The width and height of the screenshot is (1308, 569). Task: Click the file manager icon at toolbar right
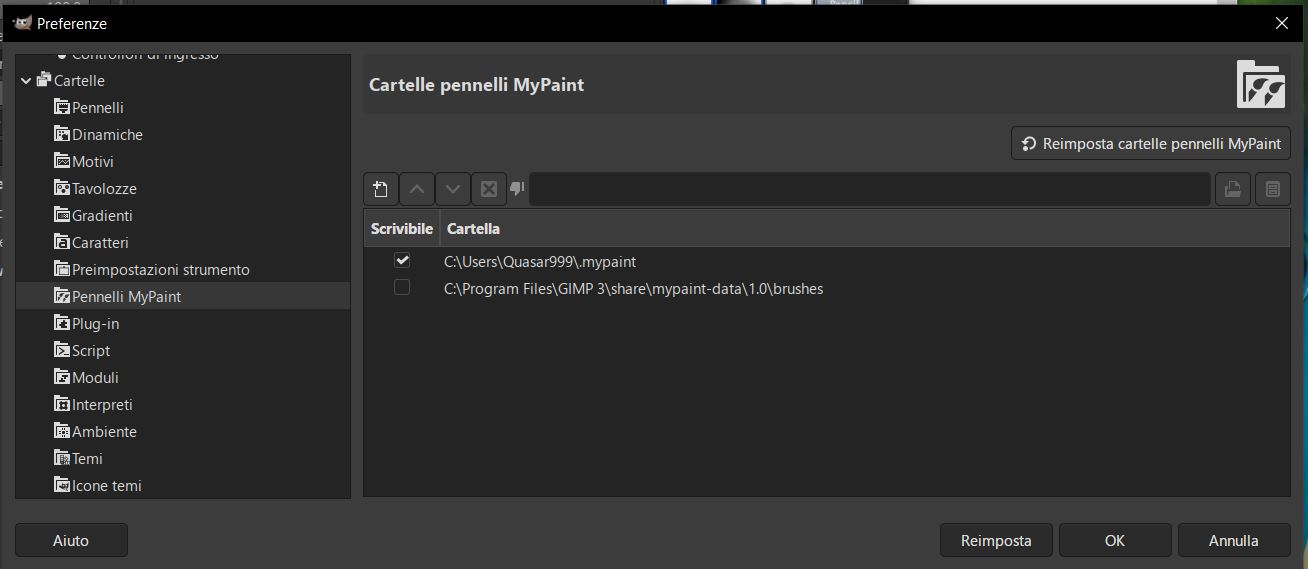[1272, 189]
